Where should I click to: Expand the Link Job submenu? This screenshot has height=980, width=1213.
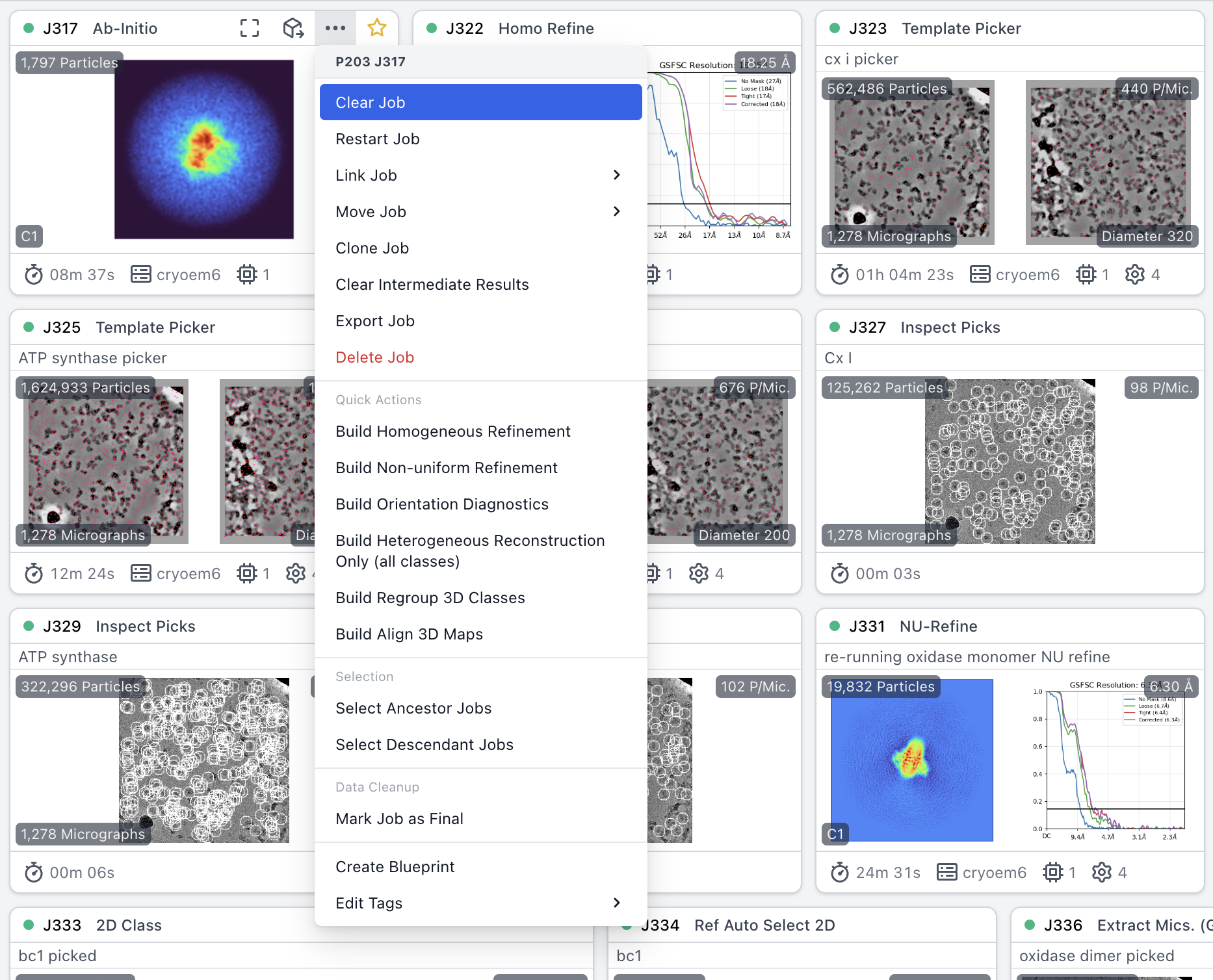click(616, 175)
